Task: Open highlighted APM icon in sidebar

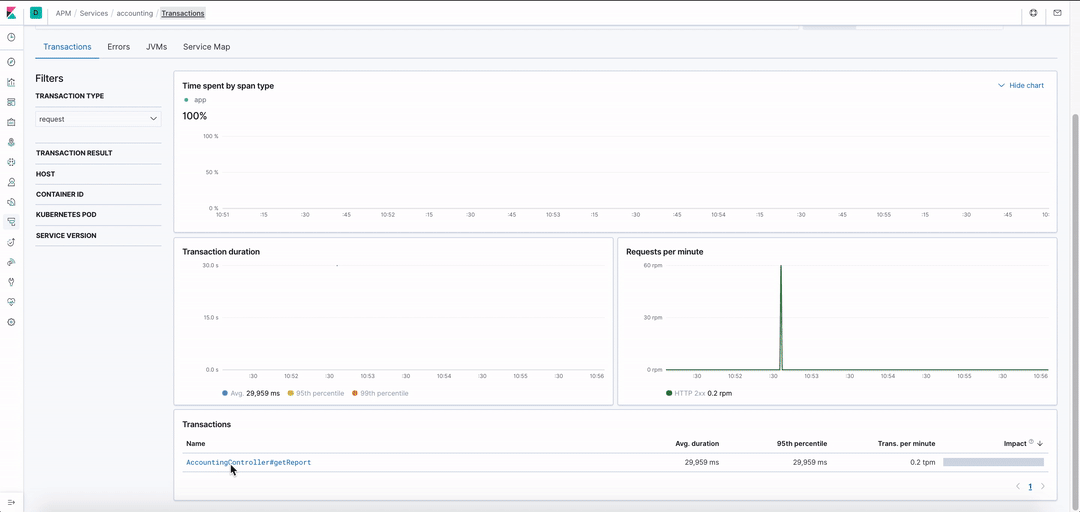Action: click(x=11, y=222)
